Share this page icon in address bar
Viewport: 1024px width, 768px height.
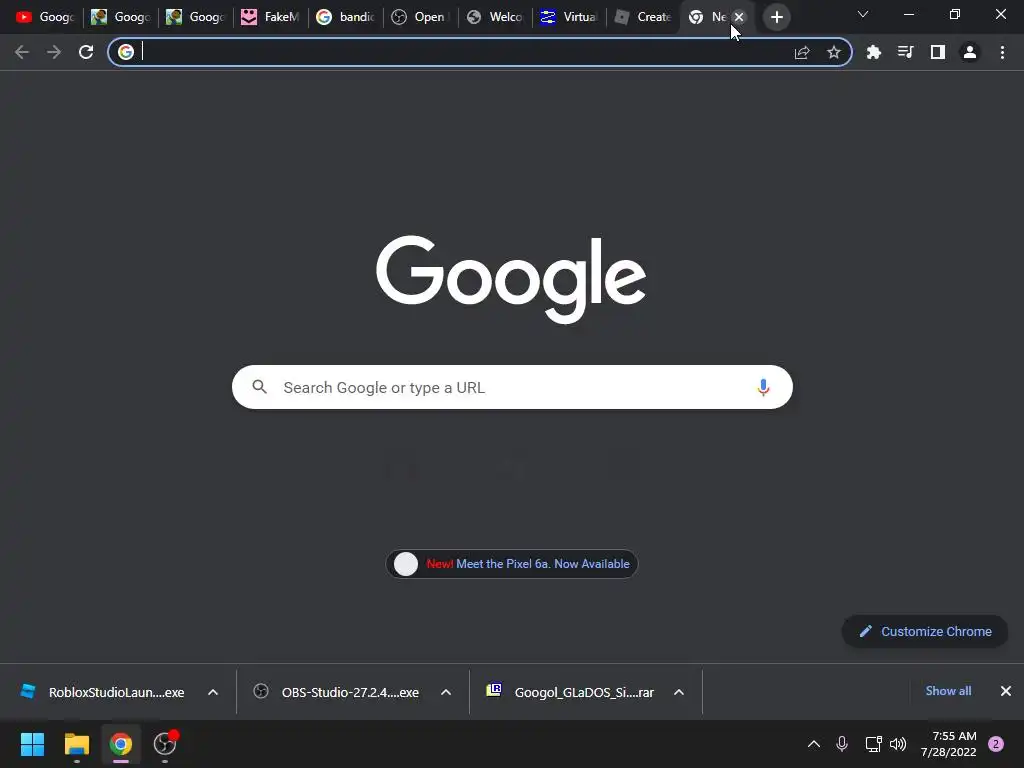tap(802, 52)
